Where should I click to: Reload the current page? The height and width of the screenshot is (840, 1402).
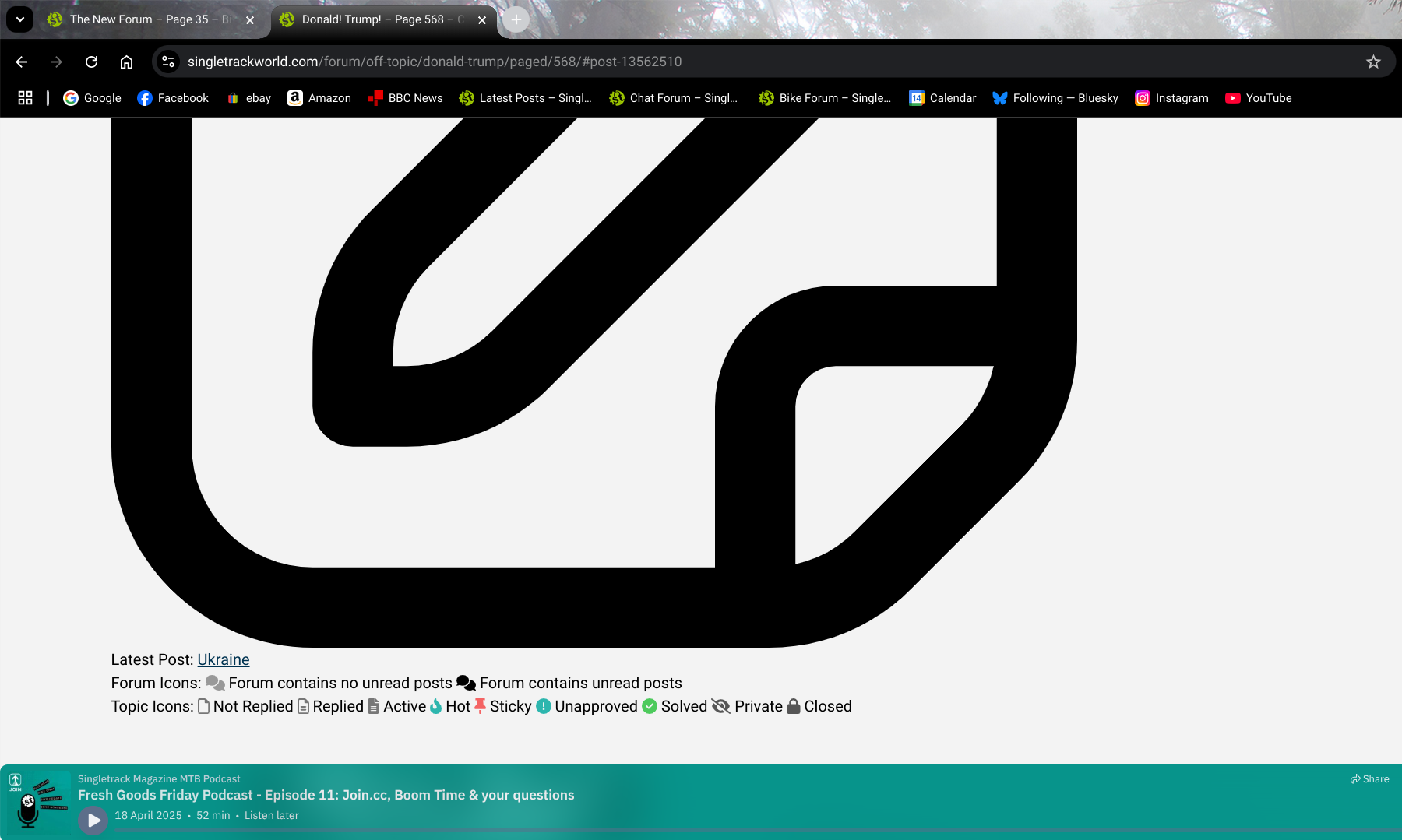click(x=91, y=62)
